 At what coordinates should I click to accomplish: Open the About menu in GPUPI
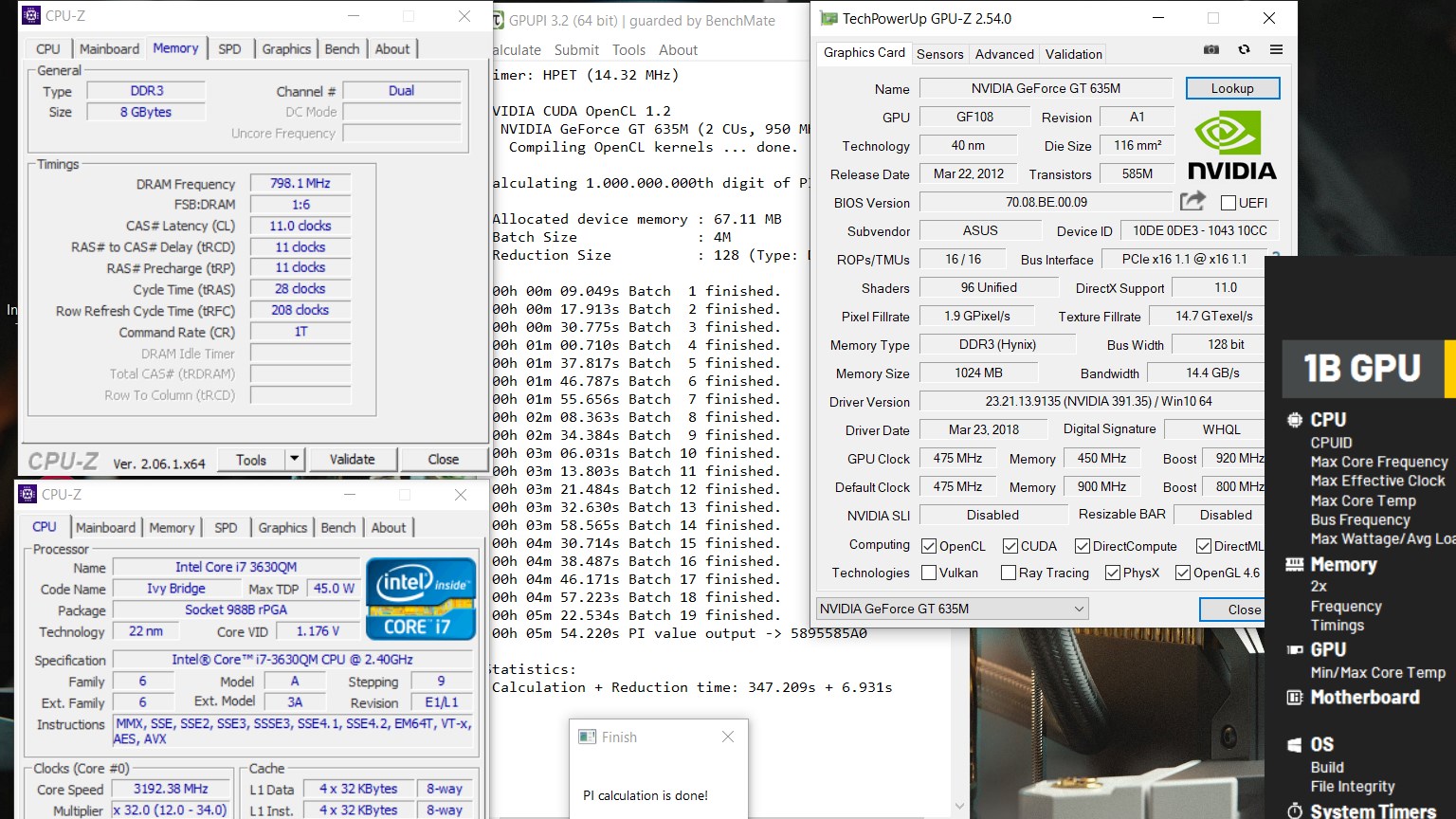click(x=678, y=50)
